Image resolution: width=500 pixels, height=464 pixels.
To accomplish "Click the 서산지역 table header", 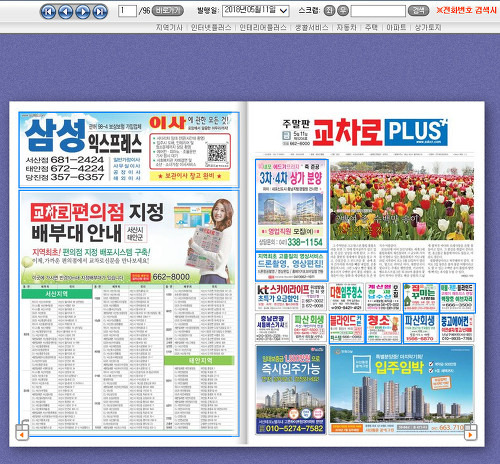I will pos(57,294).
